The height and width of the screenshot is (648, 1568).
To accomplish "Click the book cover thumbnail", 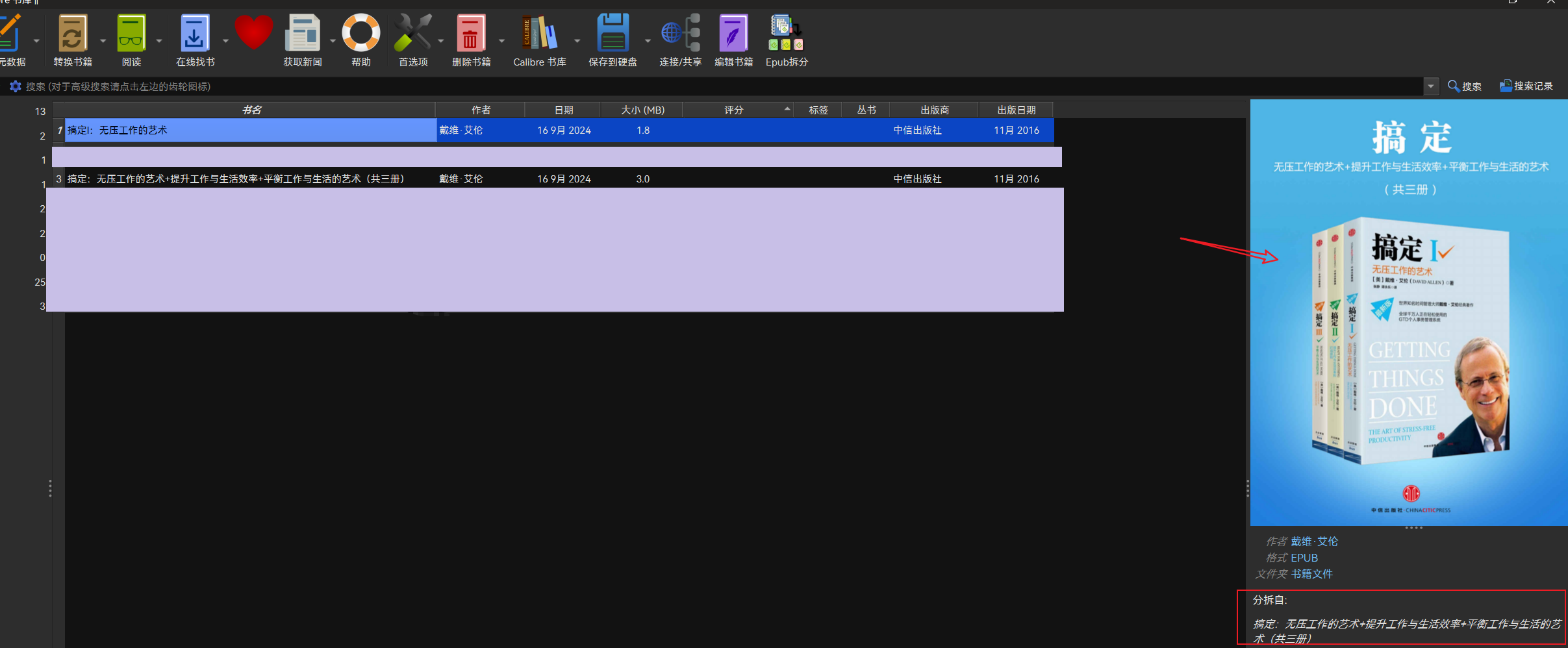I will pyautogui.click(x=1409, y=312).
